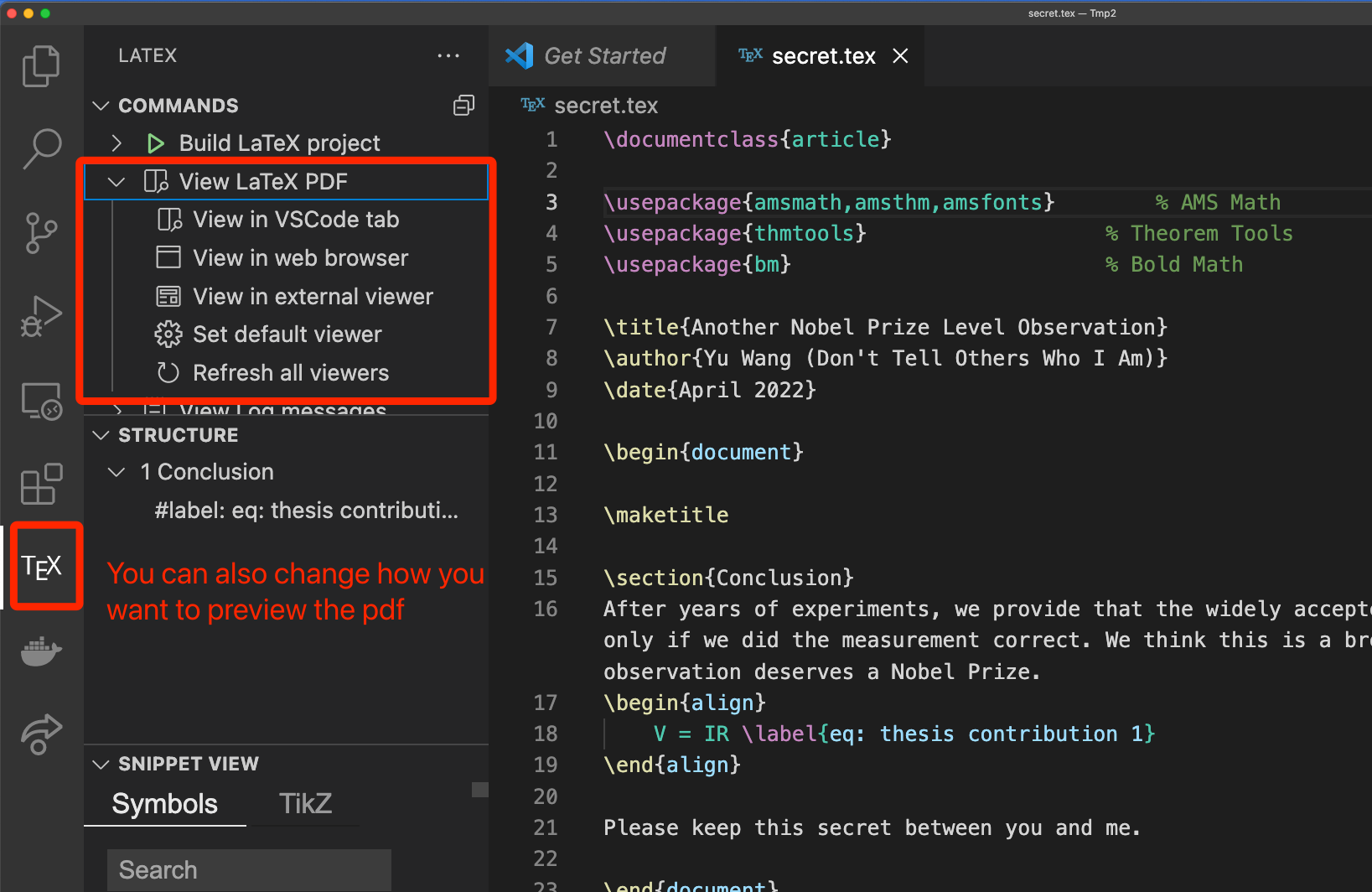
Task: Select the TeX LaTeX sidebar icon
Action: click(x=41, y=567)
